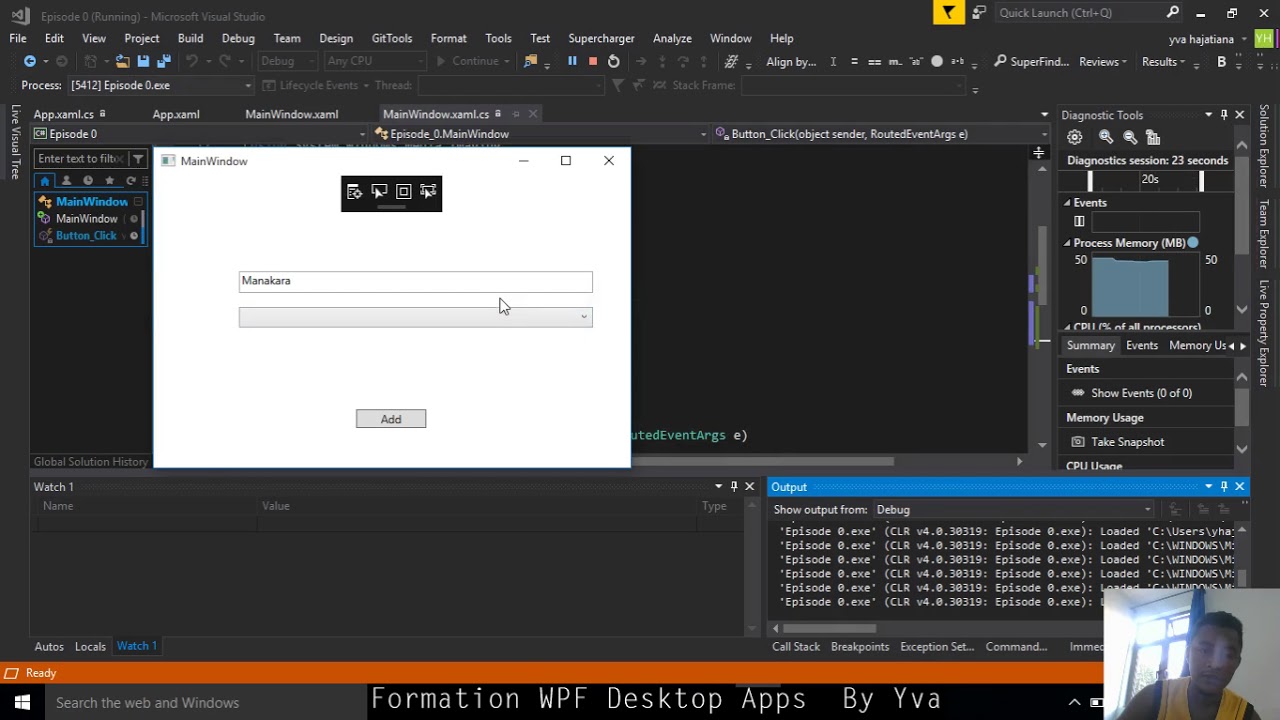
Task: Pin the Diagnostic Tools panel
Action: (1224, 115)
